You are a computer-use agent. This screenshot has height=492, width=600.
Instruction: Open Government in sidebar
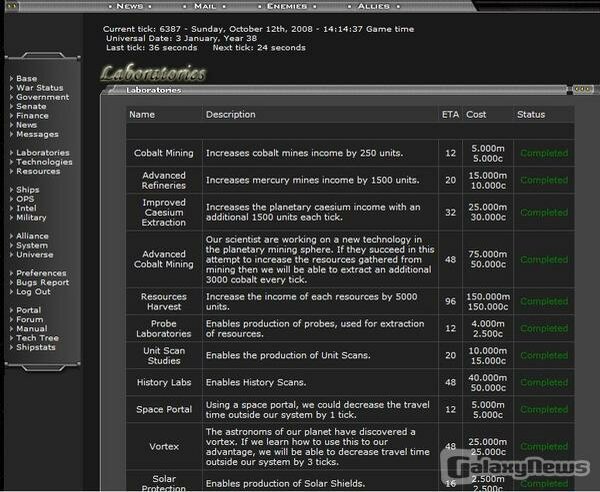[42, 97]
